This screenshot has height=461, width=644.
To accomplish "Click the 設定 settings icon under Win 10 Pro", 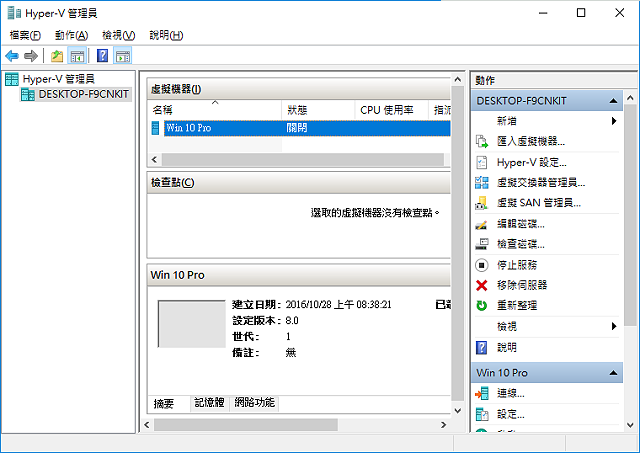I will 482,414.
